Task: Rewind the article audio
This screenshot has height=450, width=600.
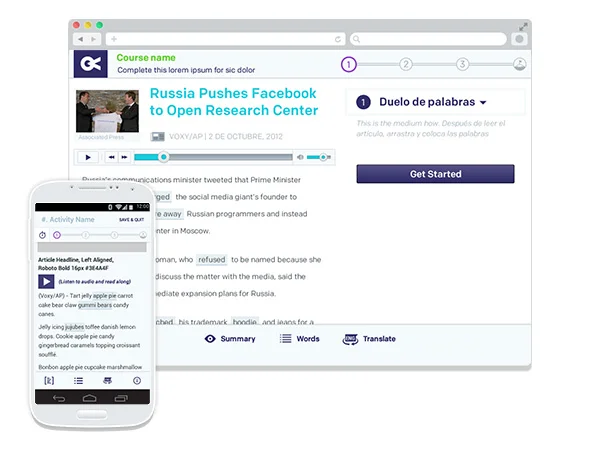Action: coord(111,157)
